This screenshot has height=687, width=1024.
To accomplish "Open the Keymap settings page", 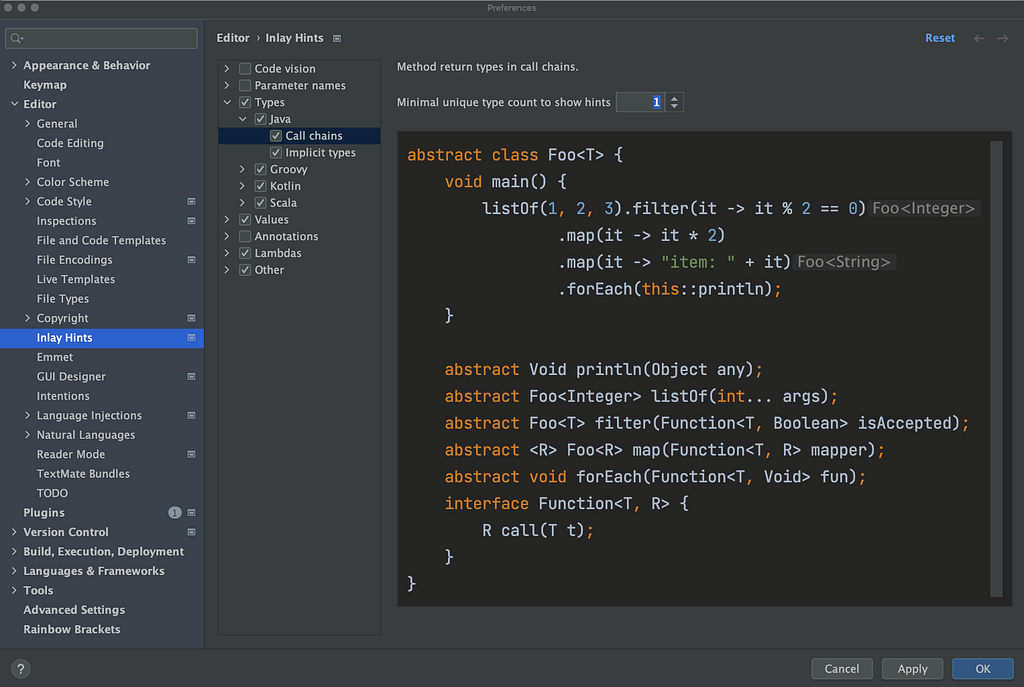I will click(x=44, y=85).
